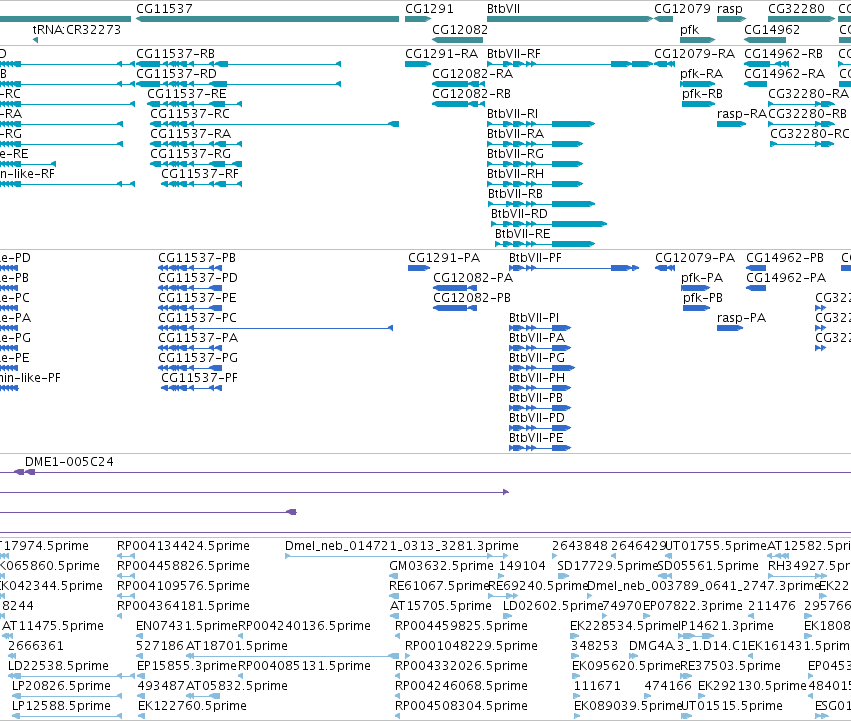
Task: Select transcript CG11537-RC label
Action: [190, 114]
